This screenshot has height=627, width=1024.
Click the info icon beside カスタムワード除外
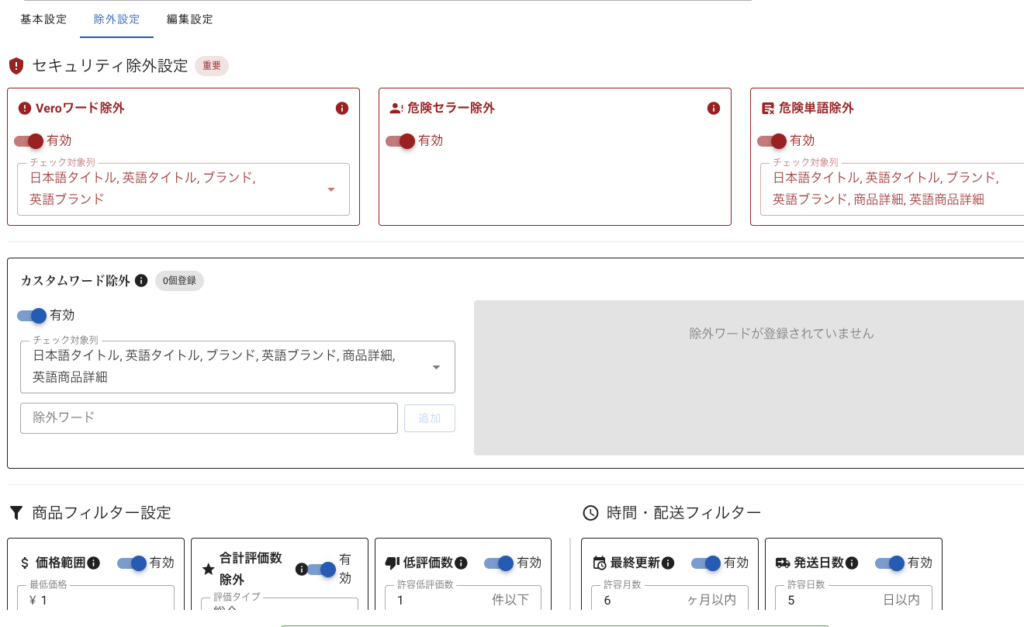(x=141, y=281)
